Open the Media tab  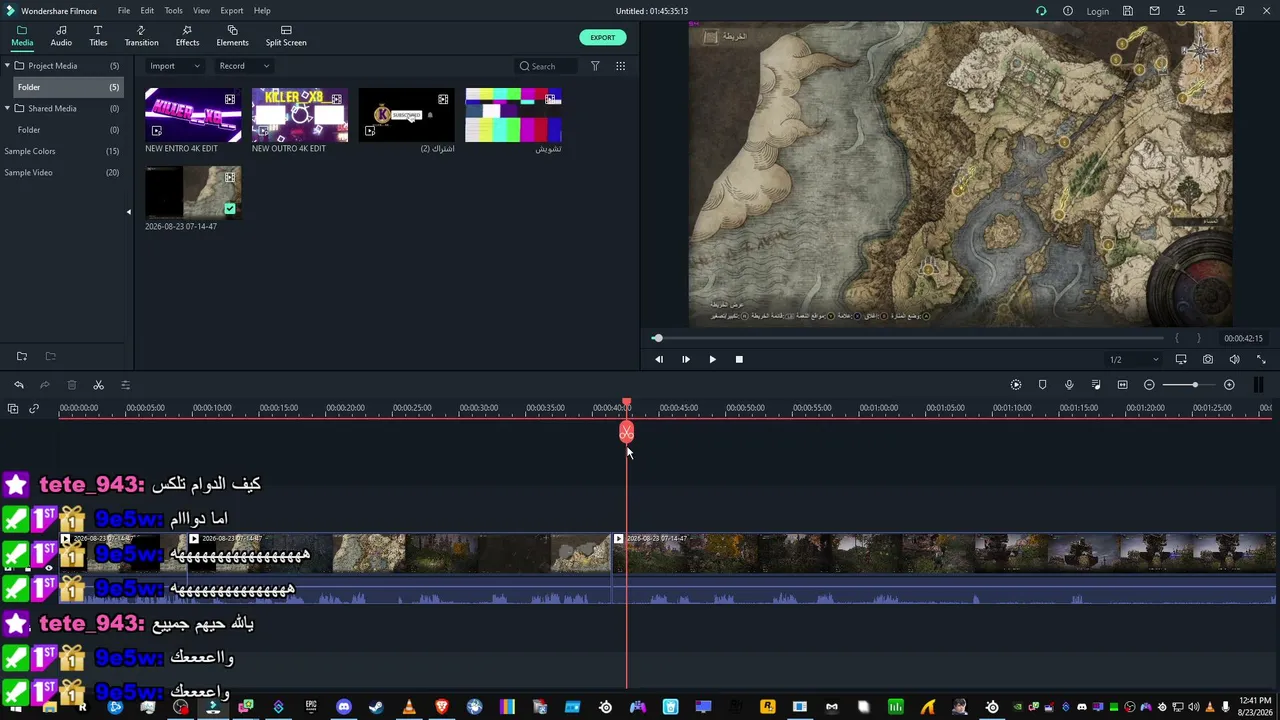tap(22, 36)
